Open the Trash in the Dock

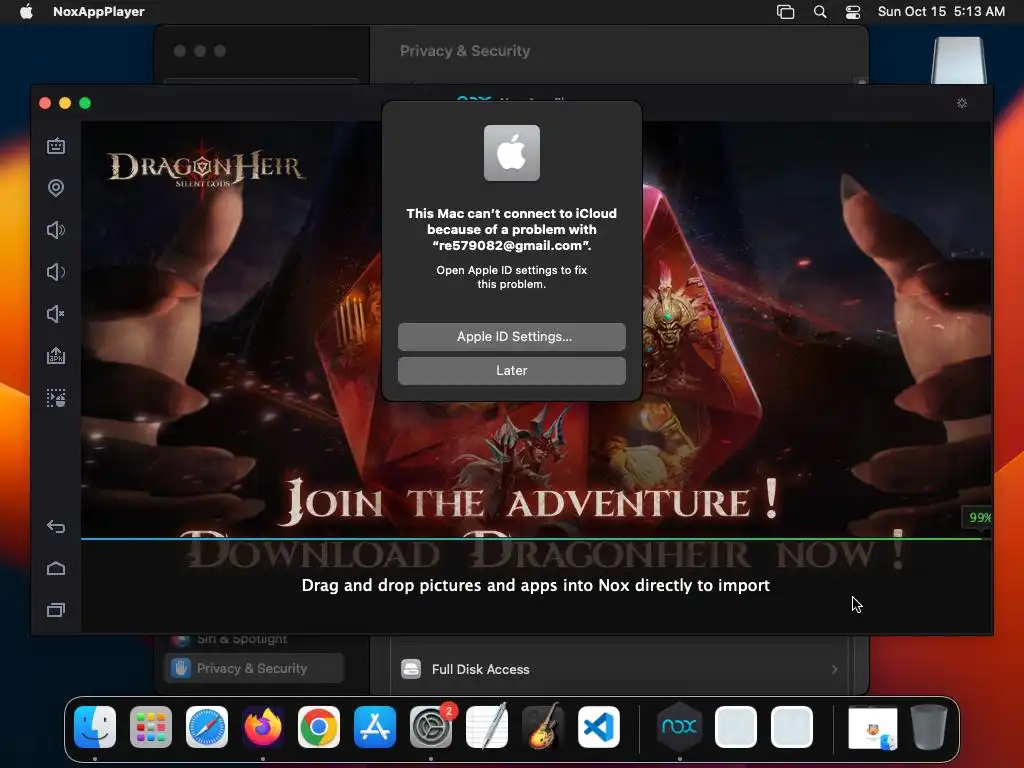[x=929, y=726]
